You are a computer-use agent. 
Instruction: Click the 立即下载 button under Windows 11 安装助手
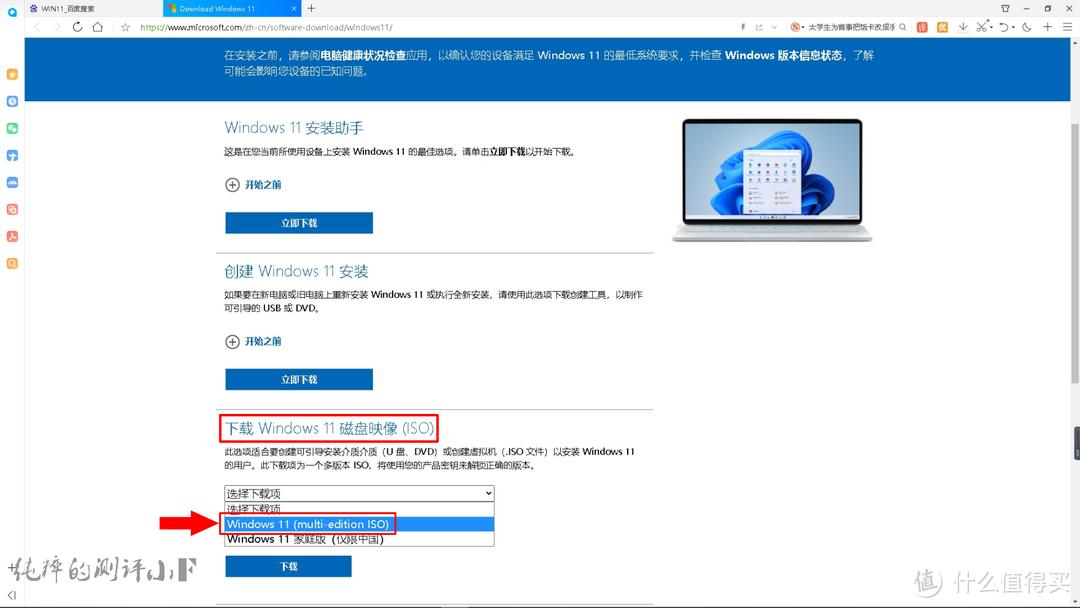[x=298, y=222]
